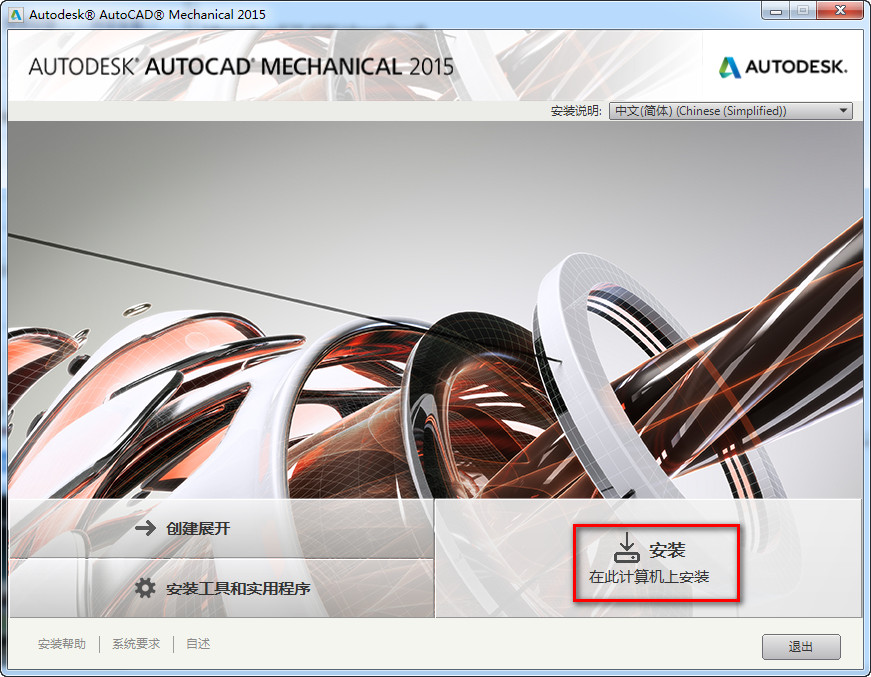The image size is (871, 677).
Task: Click the AutoCAD icon in the title bar
Action: click(x=13, y=13)
